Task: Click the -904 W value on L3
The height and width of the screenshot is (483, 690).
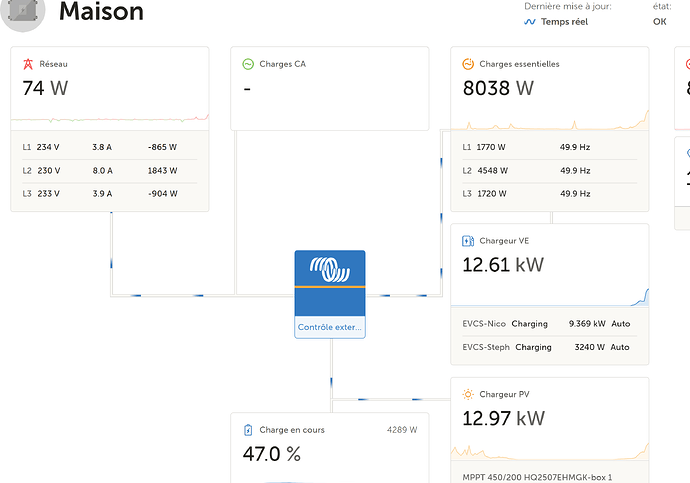Action: click(163, 194)
